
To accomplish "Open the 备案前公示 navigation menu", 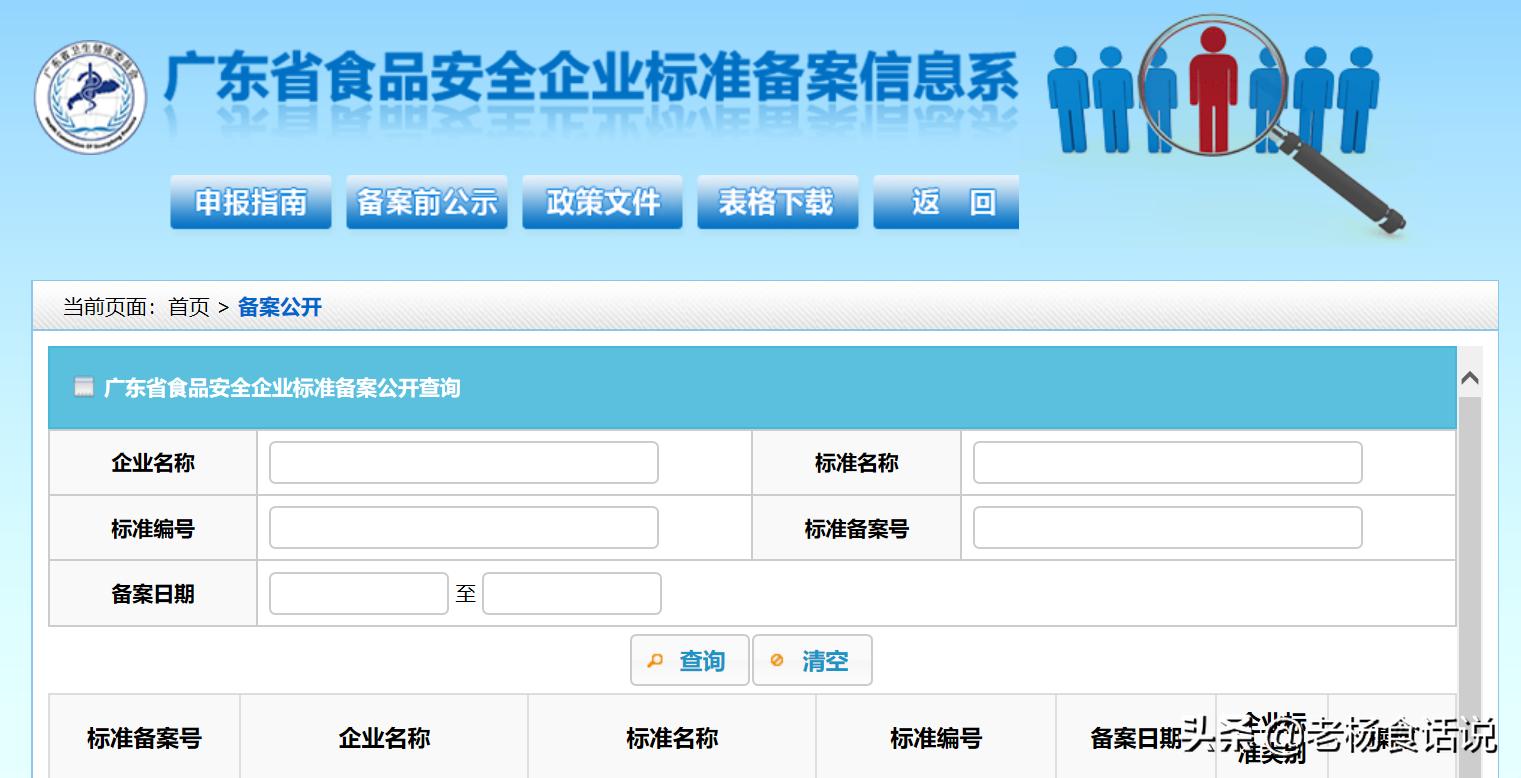I will pos(426,201).
